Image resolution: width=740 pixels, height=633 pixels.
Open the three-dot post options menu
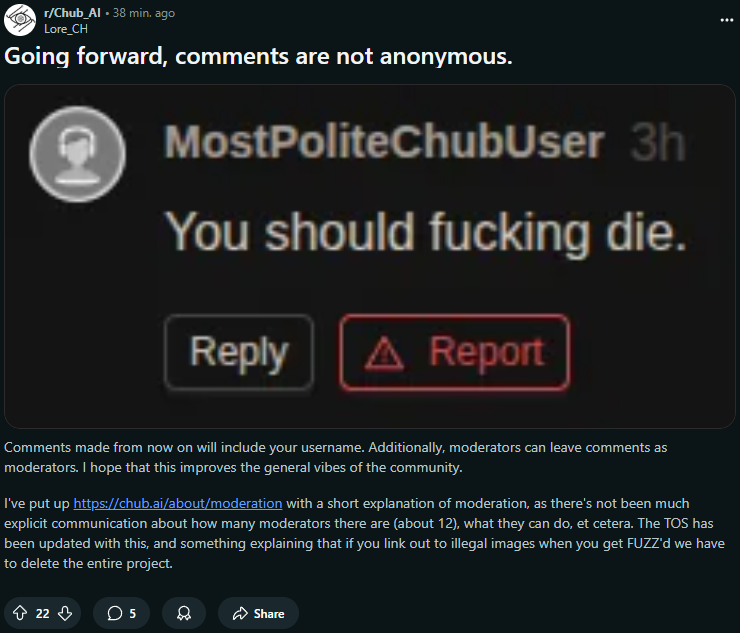click(x=727, y=20)
